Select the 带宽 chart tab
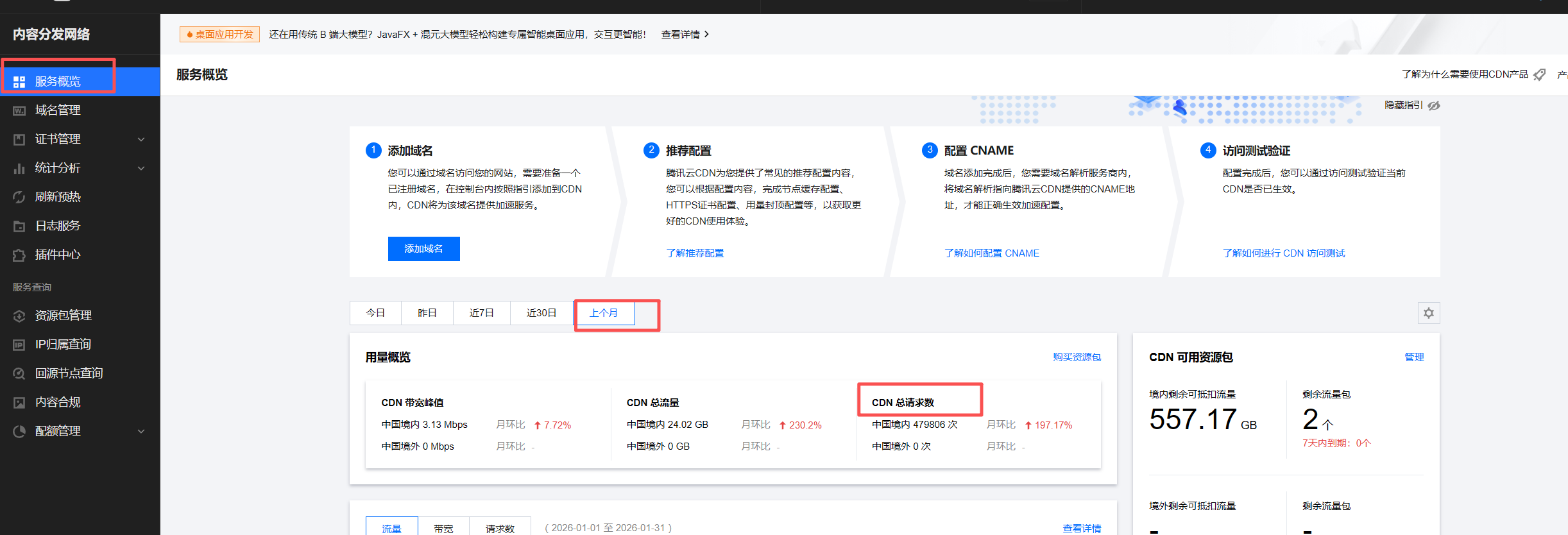 click(x=443, y=528)
